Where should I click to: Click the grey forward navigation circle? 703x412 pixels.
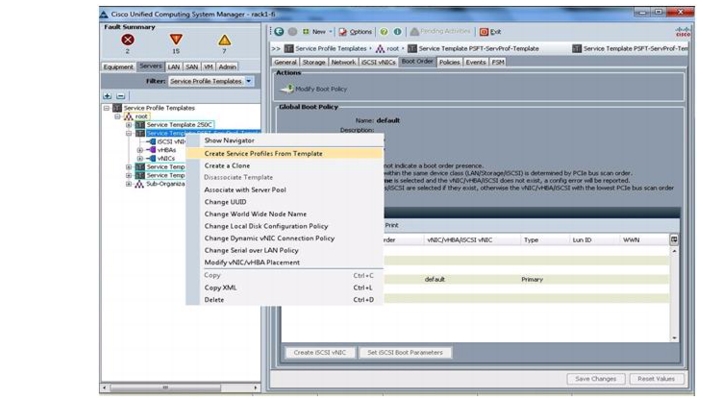point(292,31)
